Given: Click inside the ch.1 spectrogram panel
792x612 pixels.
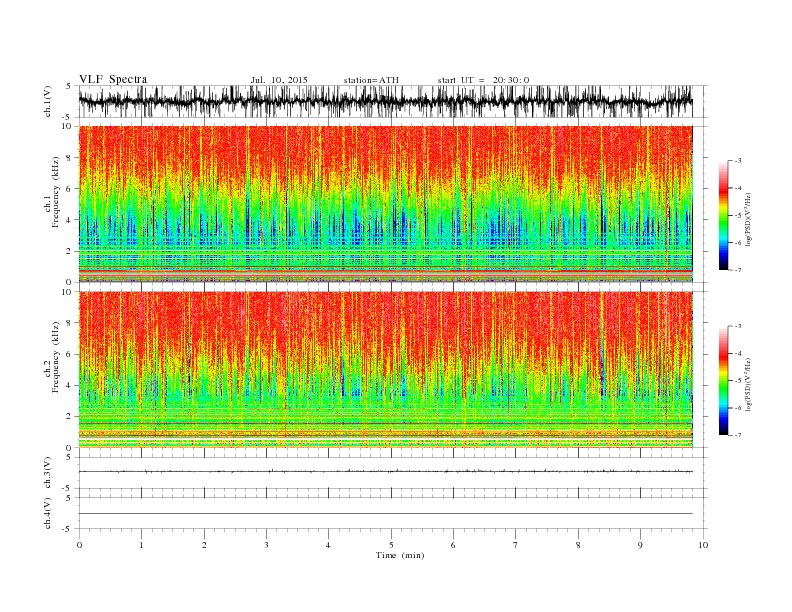Looking at the screenshot, I should 385,204.
